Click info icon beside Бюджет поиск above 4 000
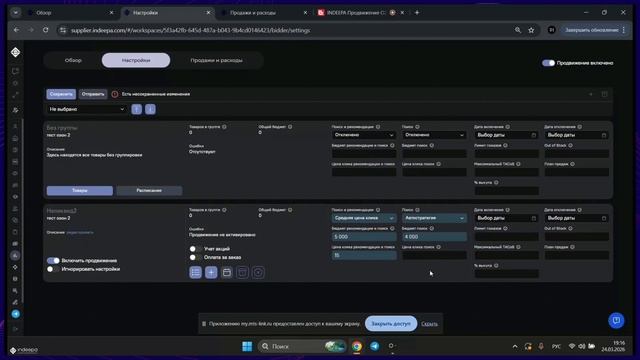Image resolution: width=640 pixels, height=360 pixels. click(x=432, y=229)
